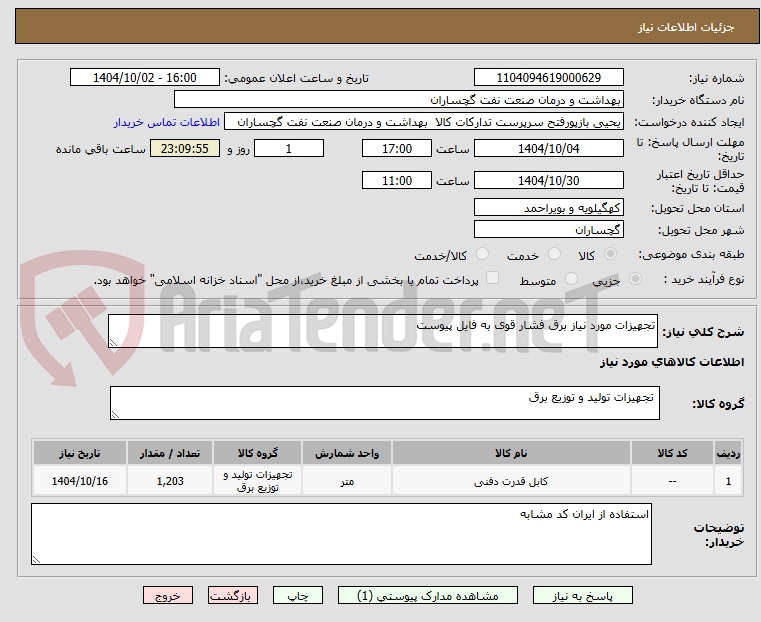The image size is (761, 622).
Task: Click the cell کابل قدرت دفنی
Action: pos(511,481)
